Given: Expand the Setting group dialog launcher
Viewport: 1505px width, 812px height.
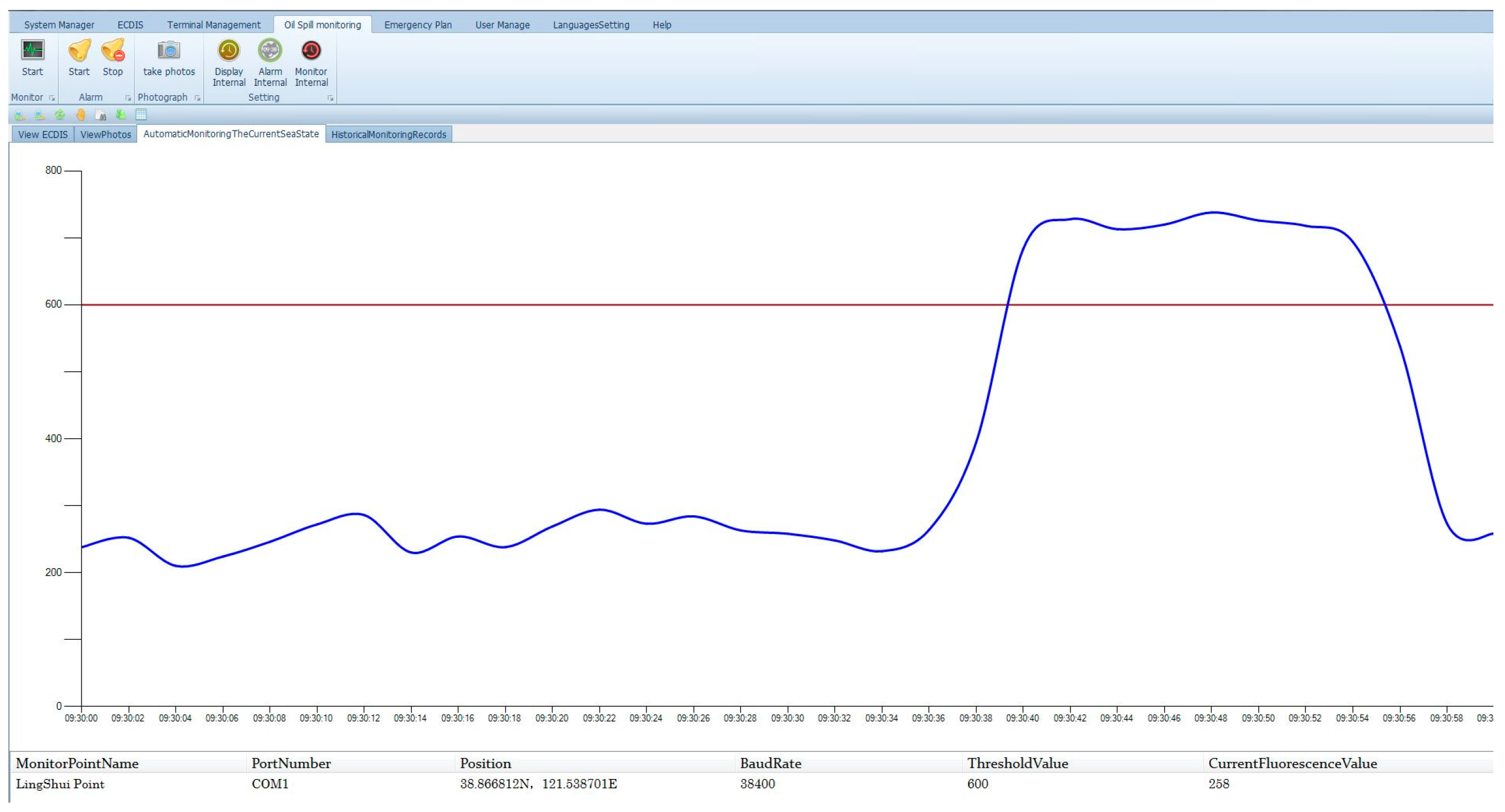Looking at the screenshot, I should coord(330,98).
